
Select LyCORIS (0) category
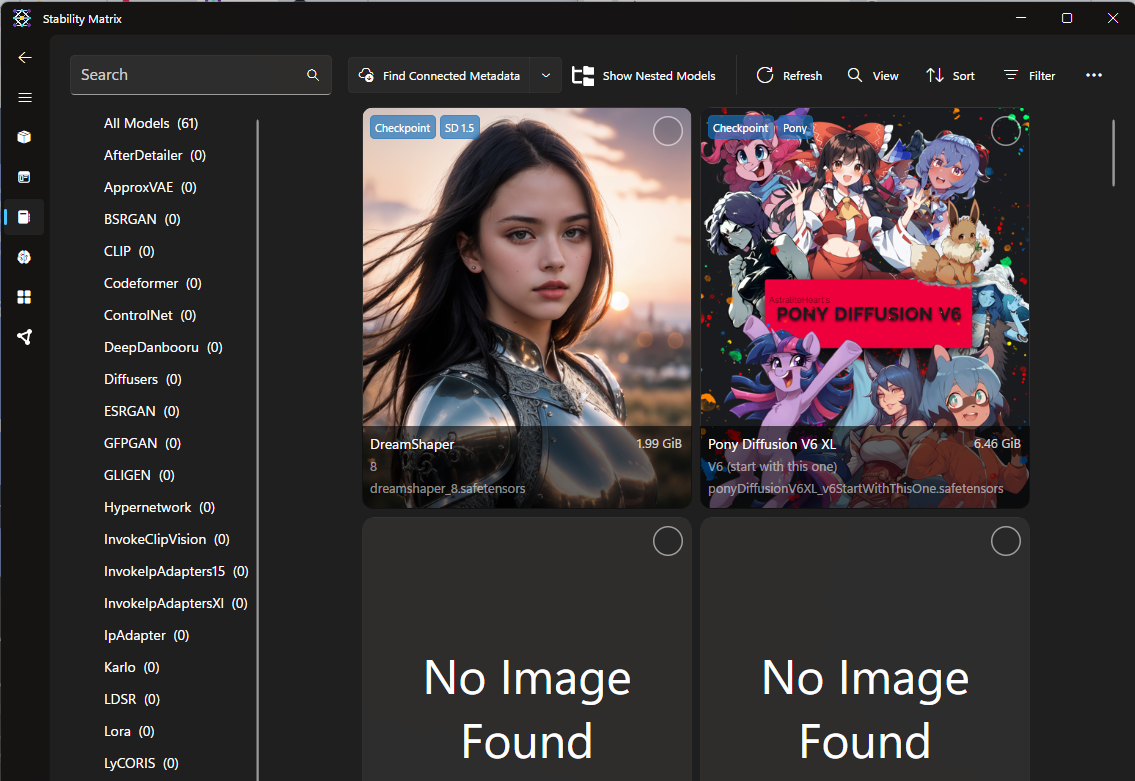click(141, 763)
